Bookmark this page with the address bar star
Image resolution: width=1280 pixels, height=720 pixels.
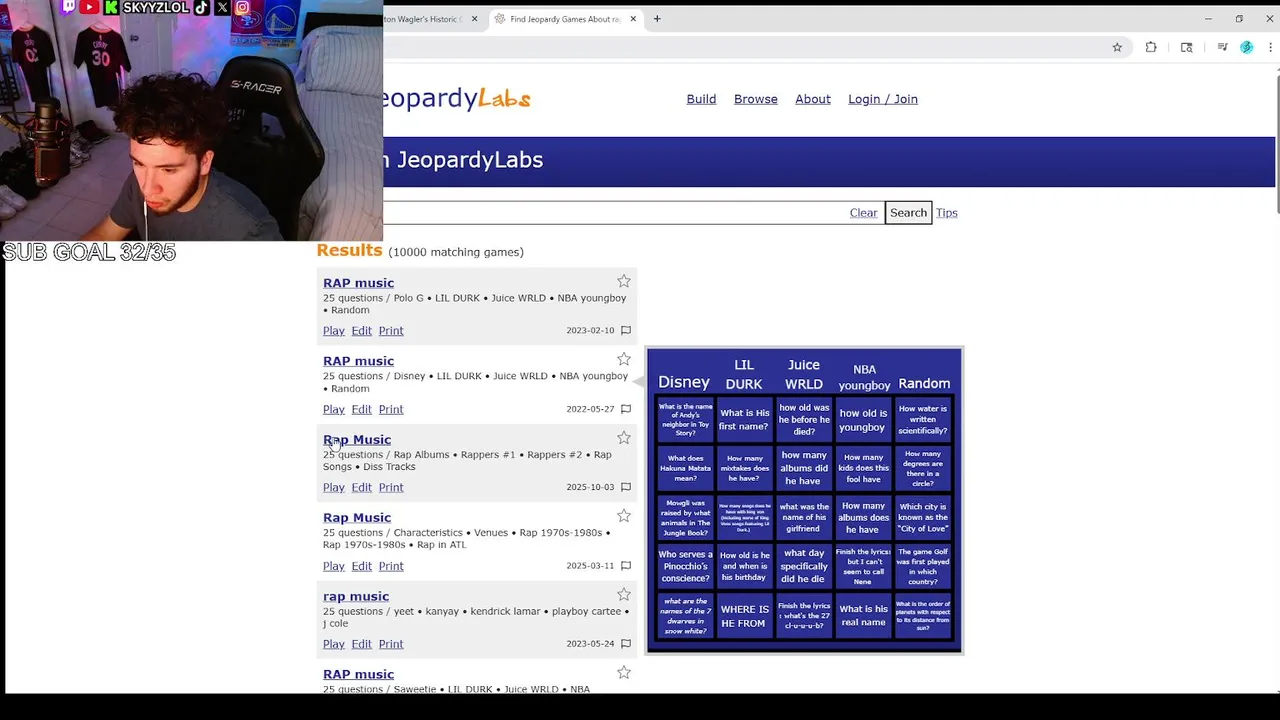point(1117,47)
